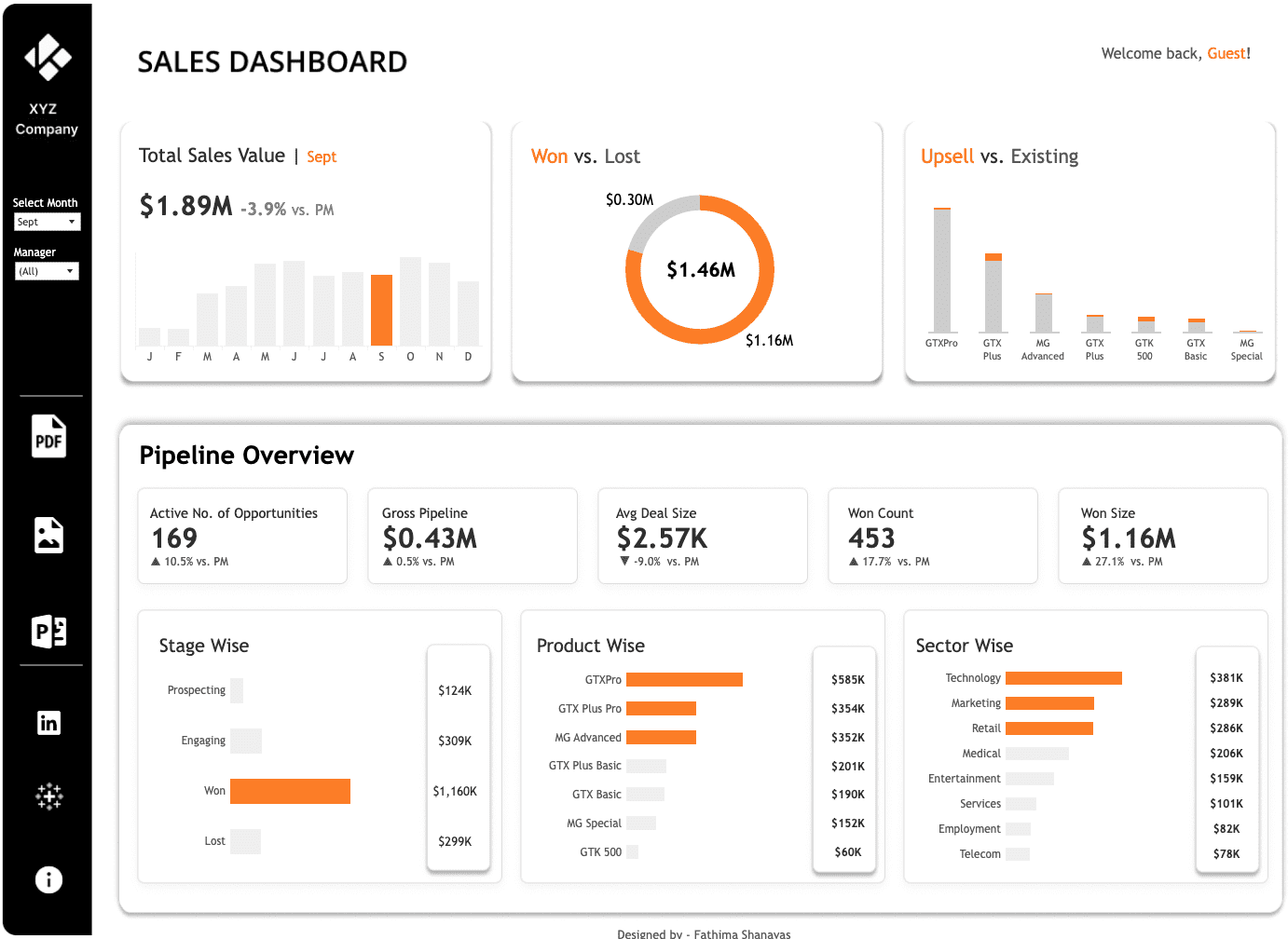This screenshot has height=939, width=1288.
Task: Export the dashboard as an image
Action: coord(48,535)
